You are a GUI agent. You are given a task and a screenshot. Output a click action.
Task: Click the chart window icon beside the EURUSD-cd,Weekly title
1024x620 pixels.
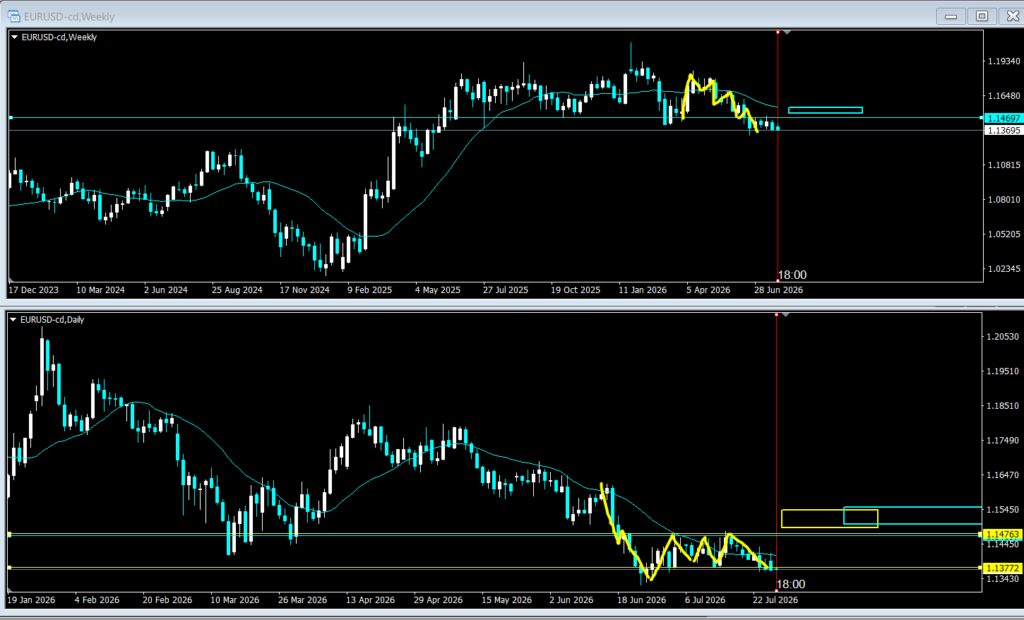tap(14, 16)
